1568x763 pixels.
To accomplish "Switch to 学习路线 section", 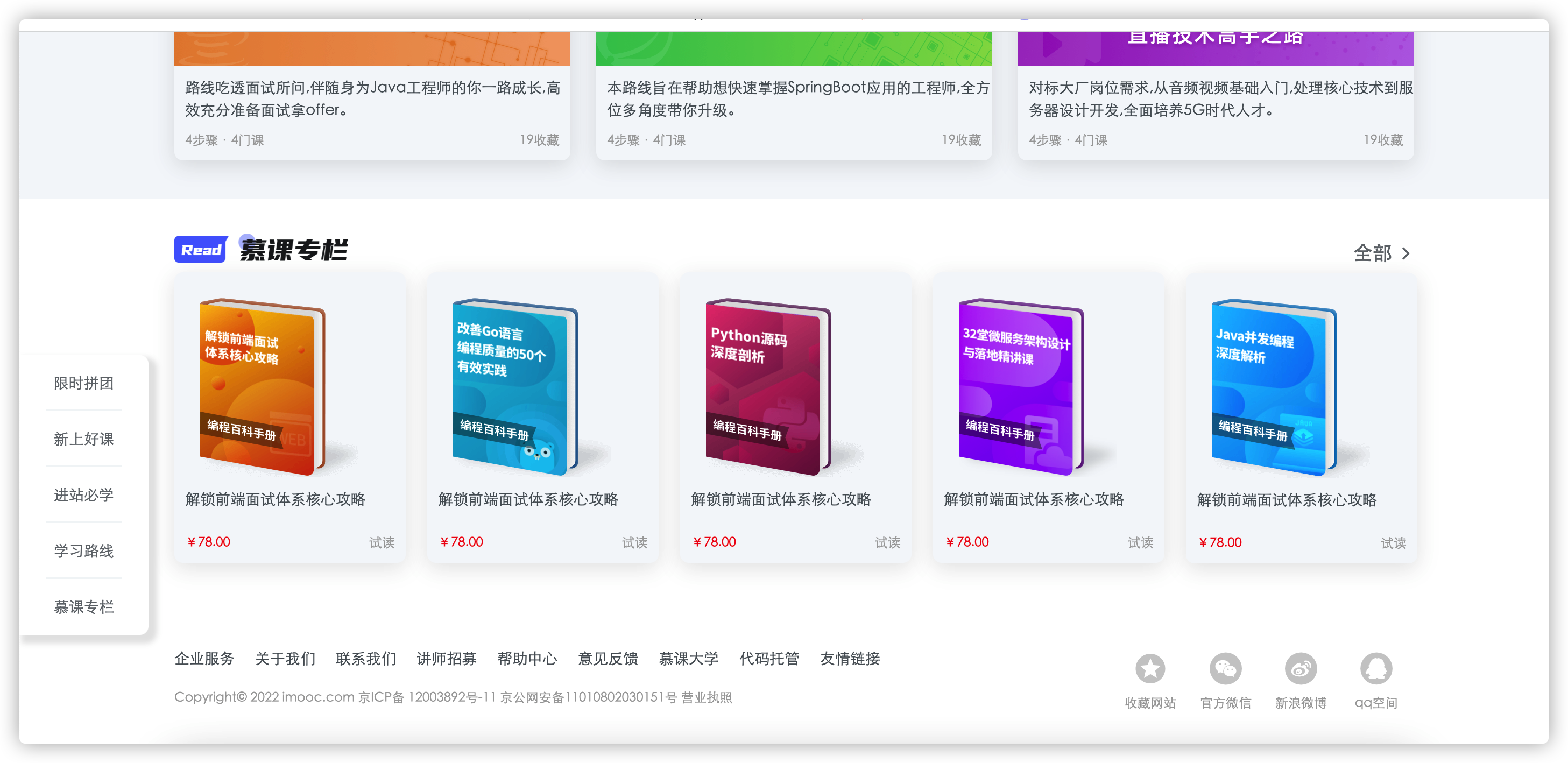I will pos(83,550).
